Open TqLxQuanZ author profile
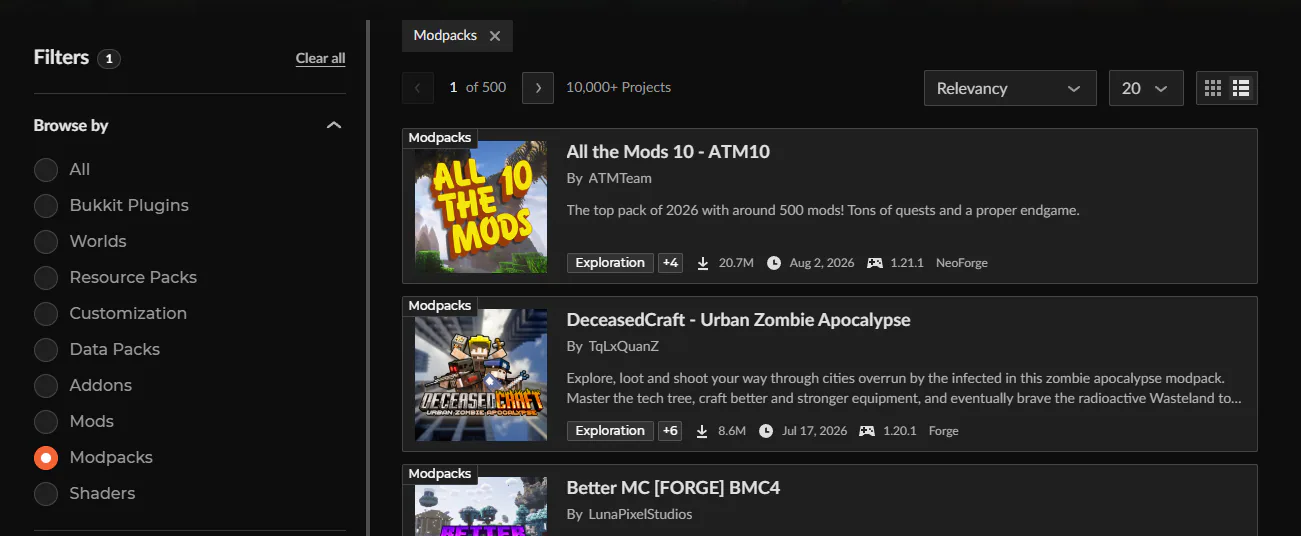The width and height of the screenshot is (1301, 536). click(623, 346)
